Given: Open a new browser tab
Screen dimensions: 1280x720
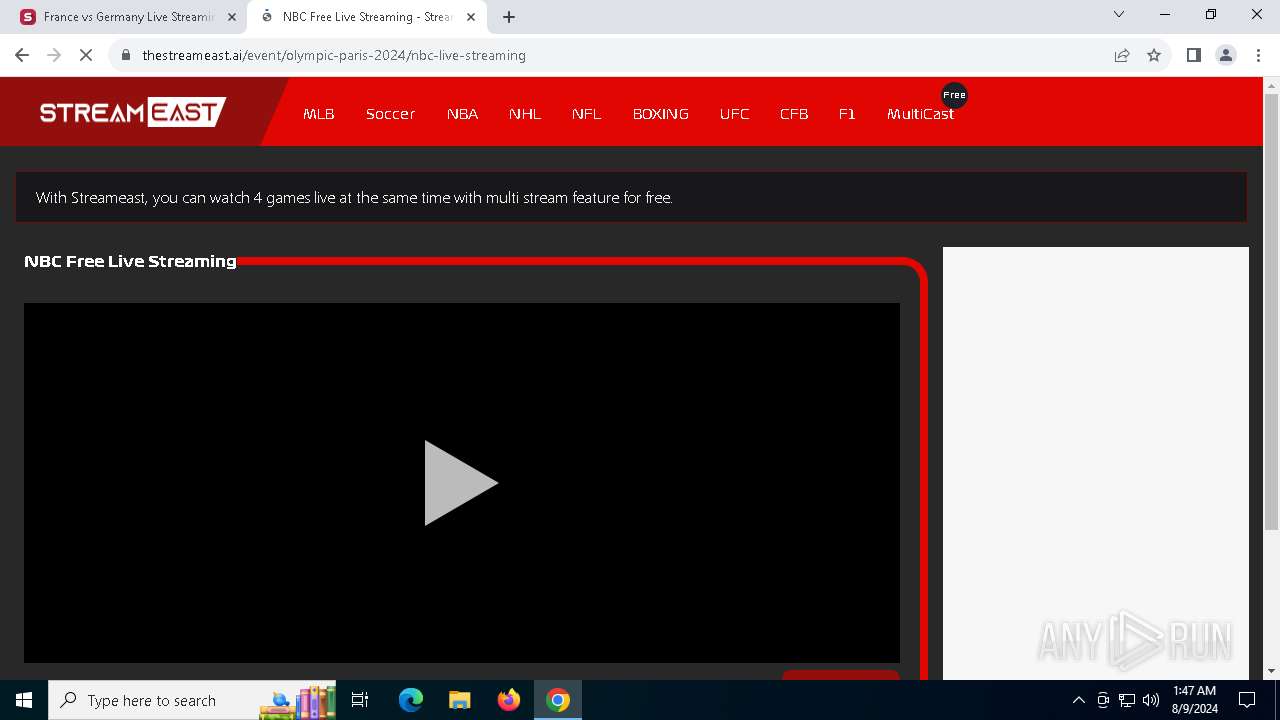Looking at the screenshot, I should coord(509,17).
